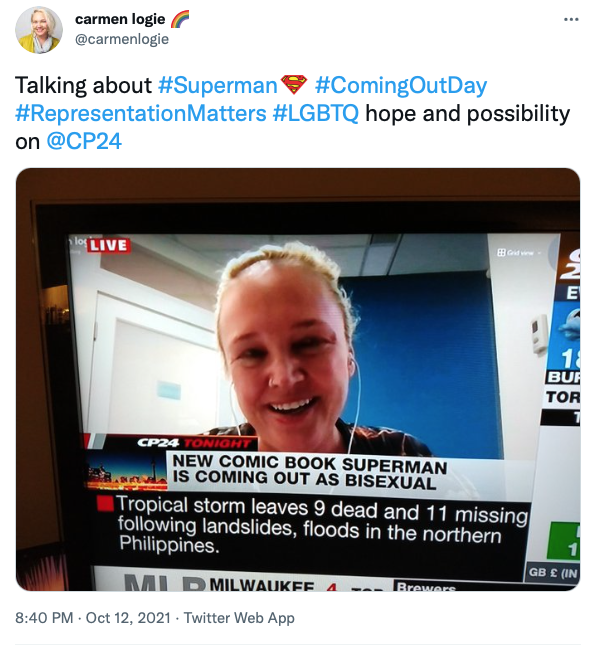Open the #LGBTQ hashtag
Screen dimensions: 595x648
point(316,113)
